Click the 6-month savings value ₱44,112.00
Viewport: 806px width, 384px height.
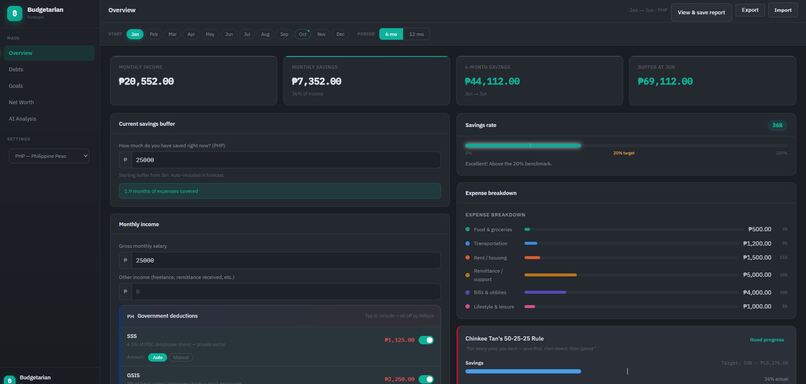coord(492,81)
